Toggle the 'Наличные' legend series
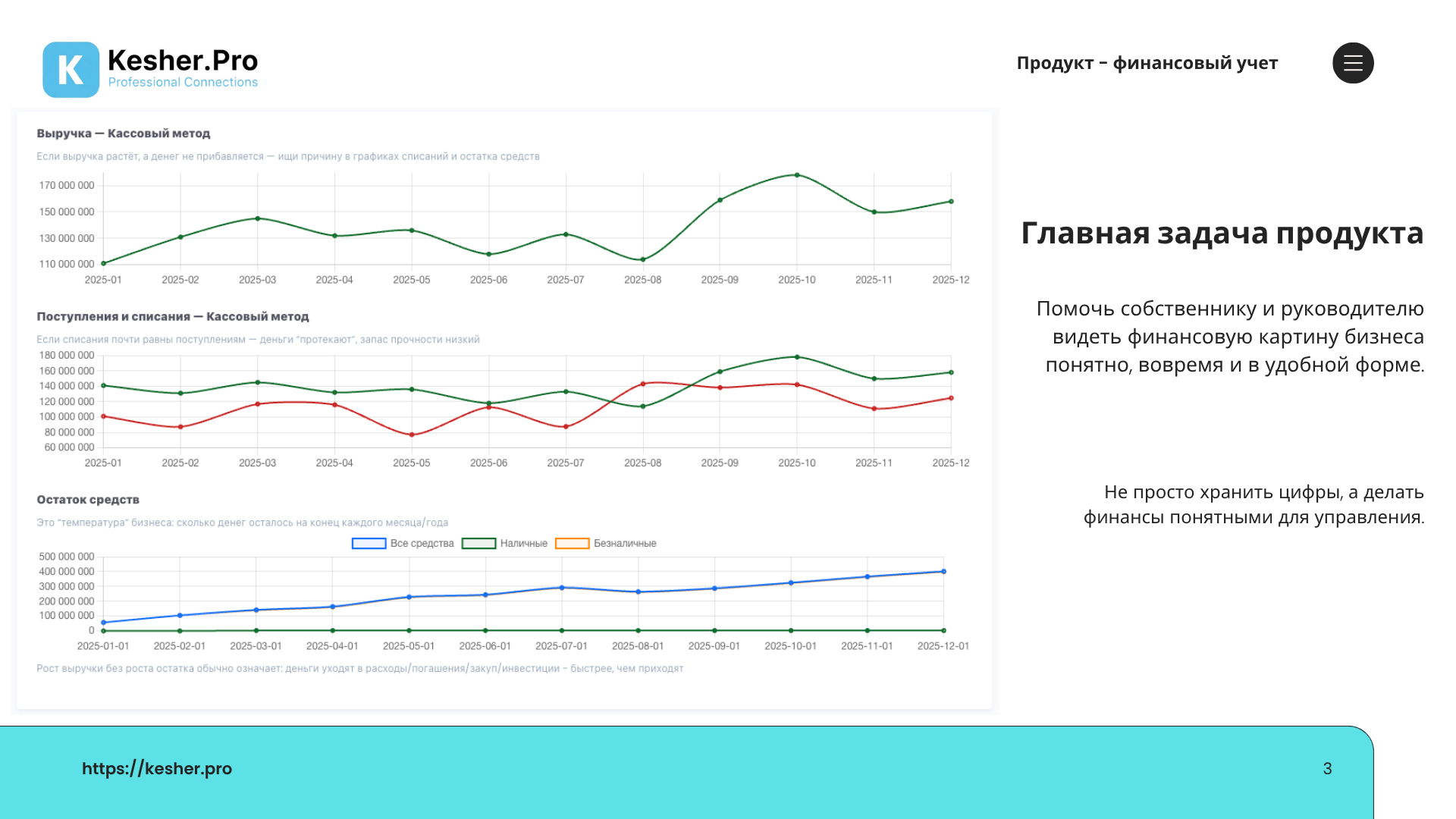This screenshot has height=819, width=1456. click(504, 544)
